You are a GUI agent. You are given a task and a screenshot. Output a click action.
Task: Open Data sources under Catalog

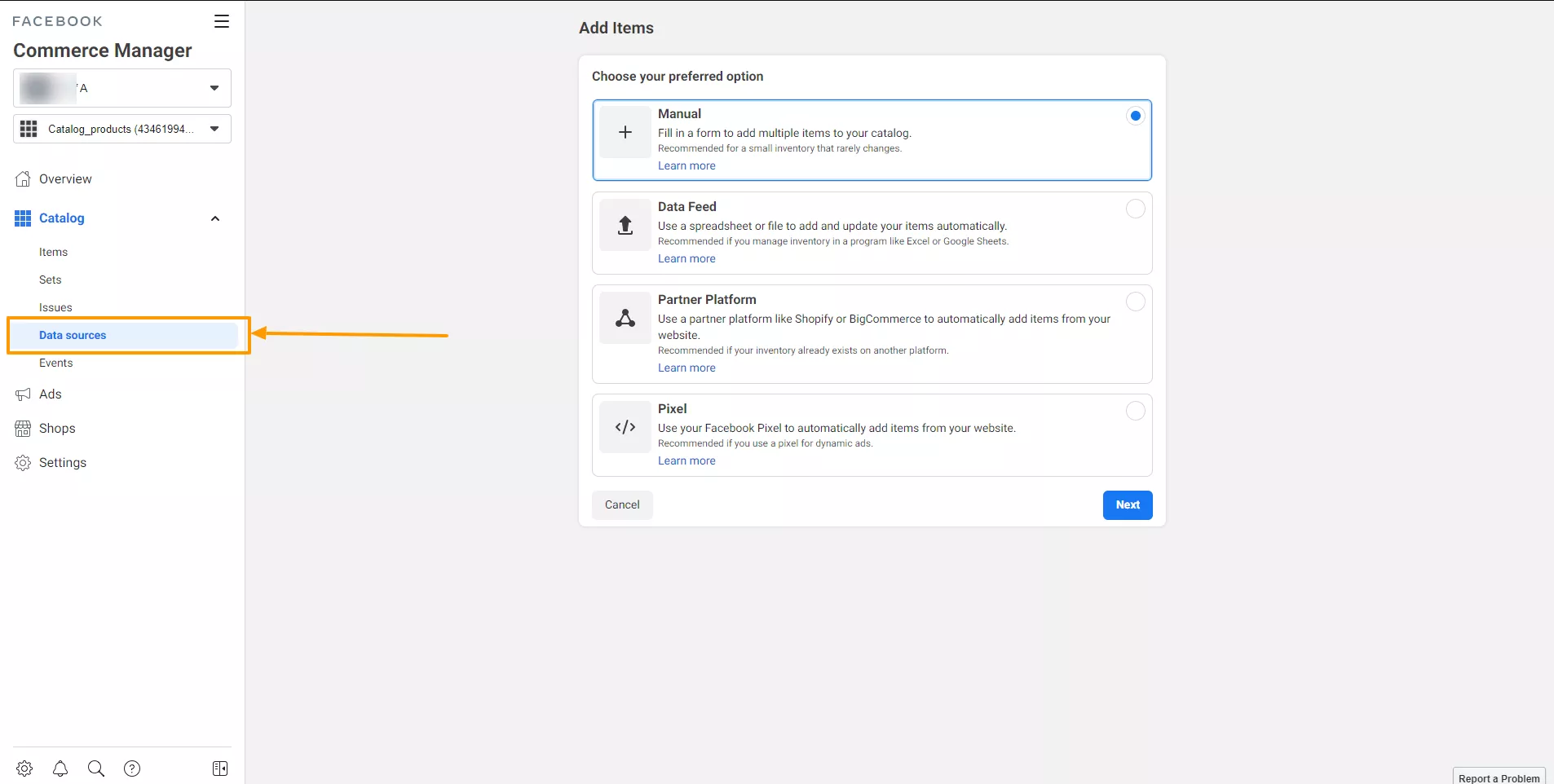pyautogui.click(x=73, y=336)
